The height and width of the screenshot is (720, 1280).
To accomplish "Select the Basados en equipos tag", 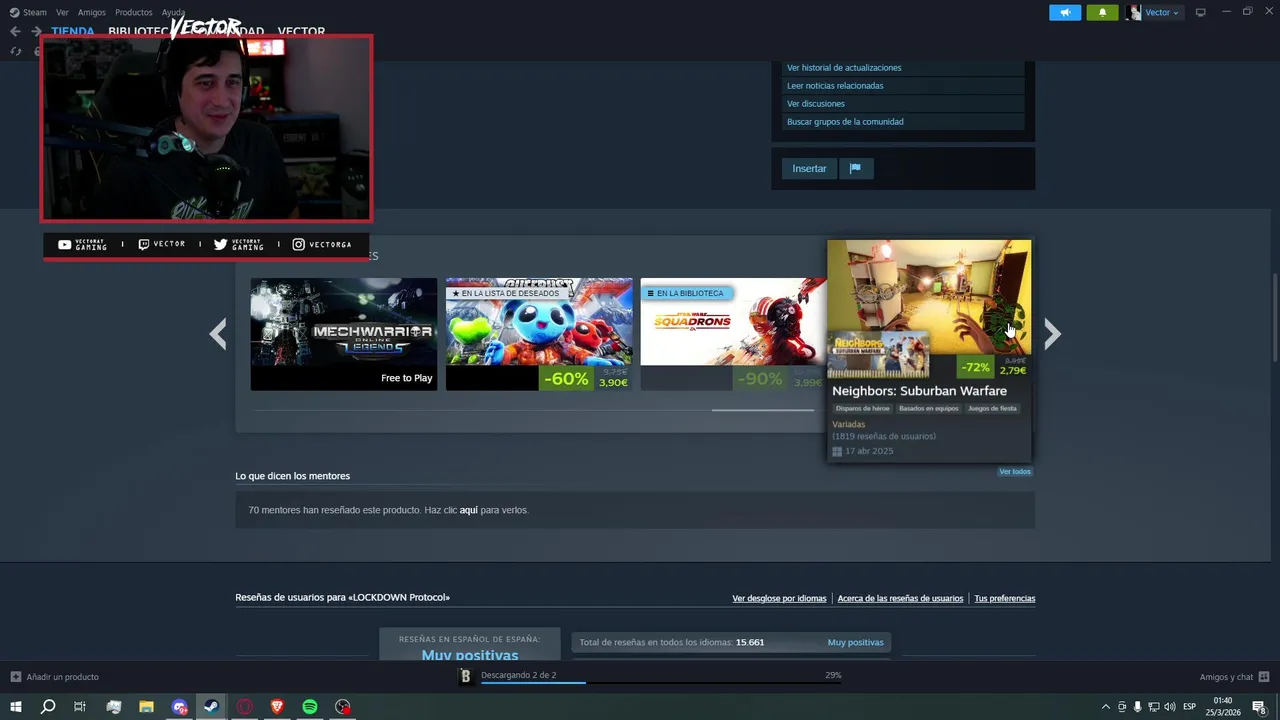I will pyautogui.click(x=928, y=408).
